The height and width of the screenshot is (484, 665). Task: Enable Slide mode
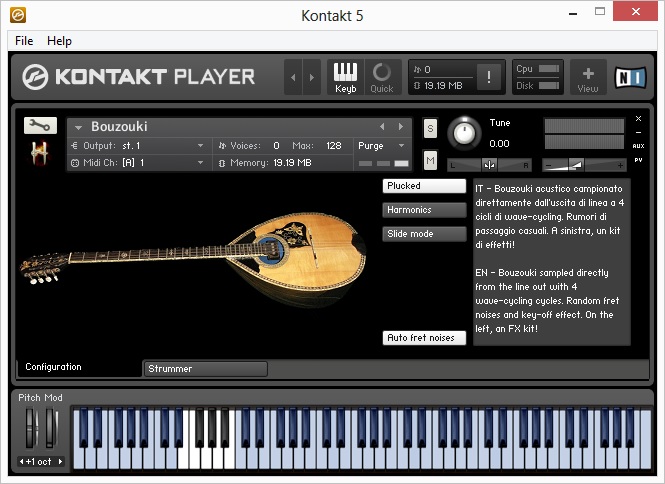[x=424, y=234]
